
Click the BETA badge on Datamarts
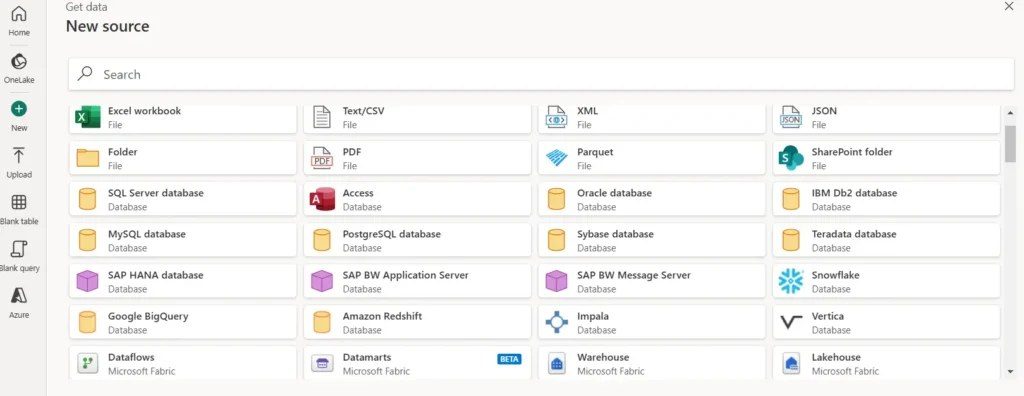(509, 359)
